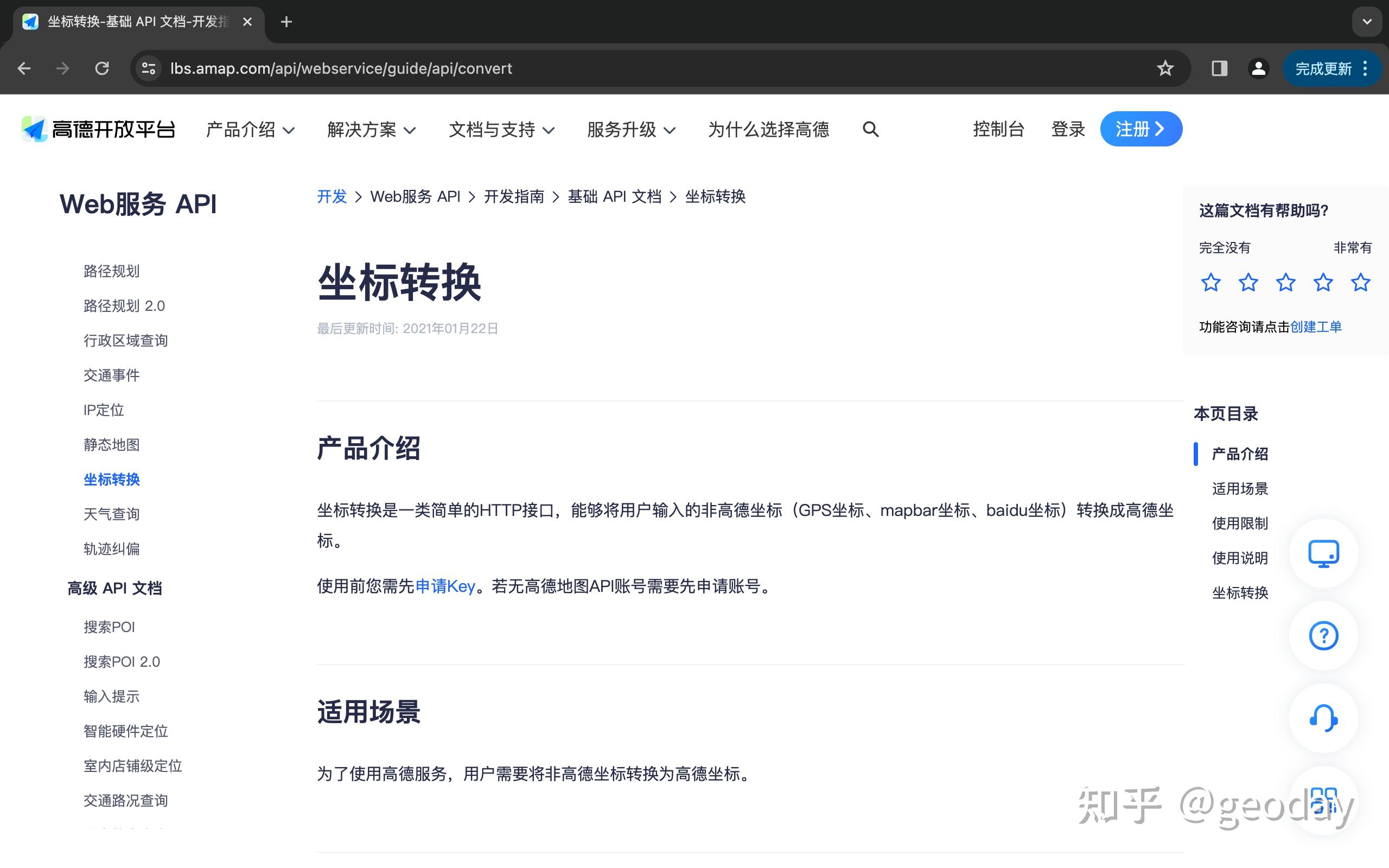
Task: Click the 登录 link
Action: click(1068, 129)
